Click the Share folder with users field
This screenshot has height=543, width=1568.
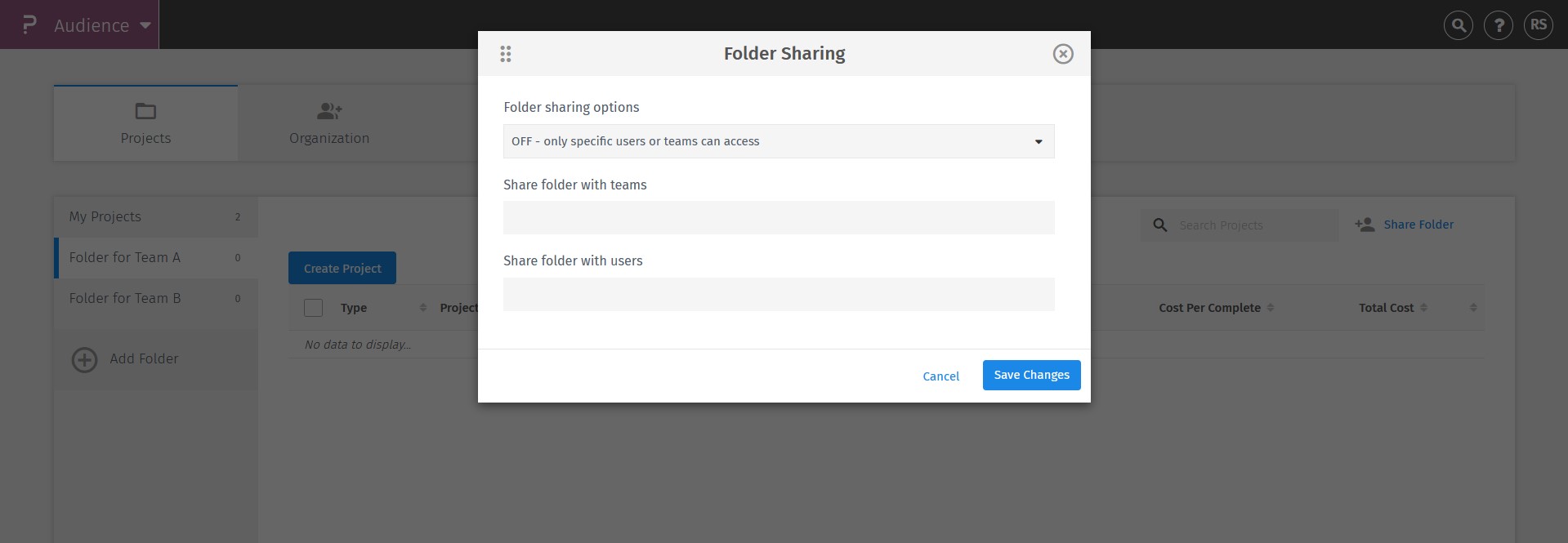779,294
